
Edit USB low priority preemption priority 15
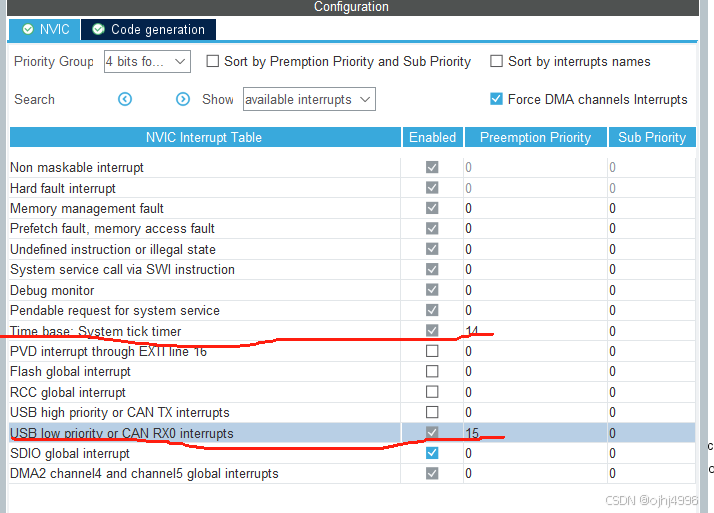coord(536,432)
